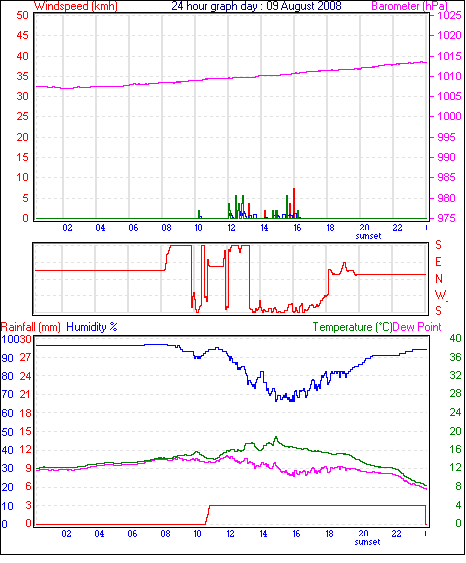Image resolution: width=466 pixels, height=563 pixels.
Task: Click the N wind direction label
Action: point(439,279)
